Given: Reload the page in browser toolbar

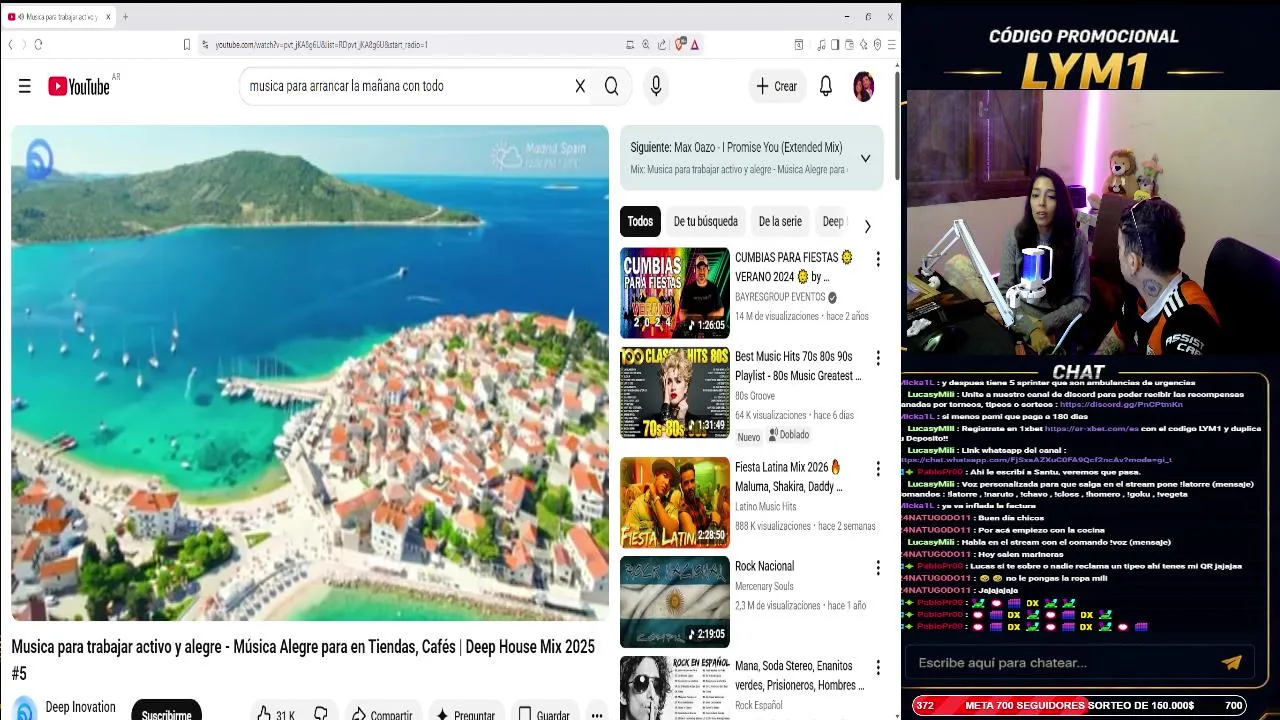Looking at the screenshot, I should pyautogui.click(x=38, y=44).
